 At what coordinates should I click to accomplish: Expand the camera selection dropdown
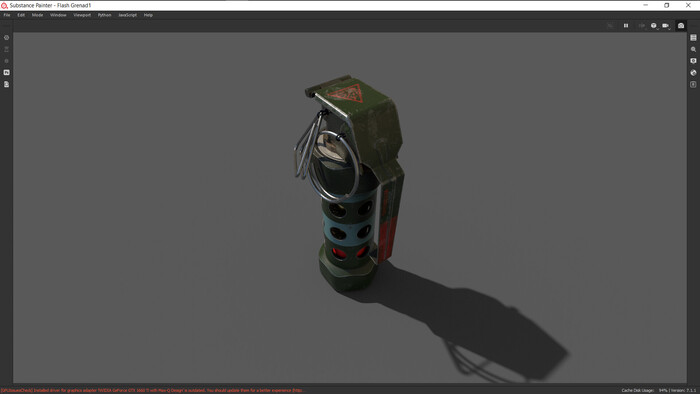666,26
